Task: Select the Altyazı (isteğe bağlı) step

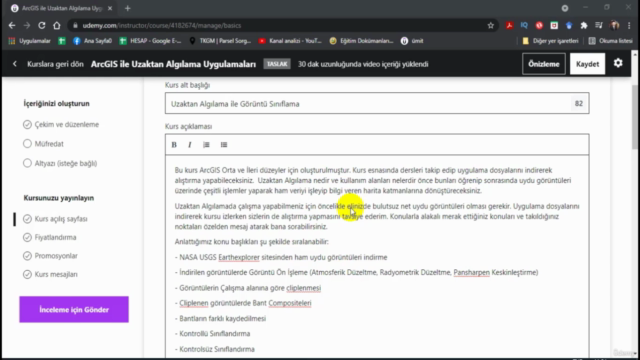Action: (60, 163)
